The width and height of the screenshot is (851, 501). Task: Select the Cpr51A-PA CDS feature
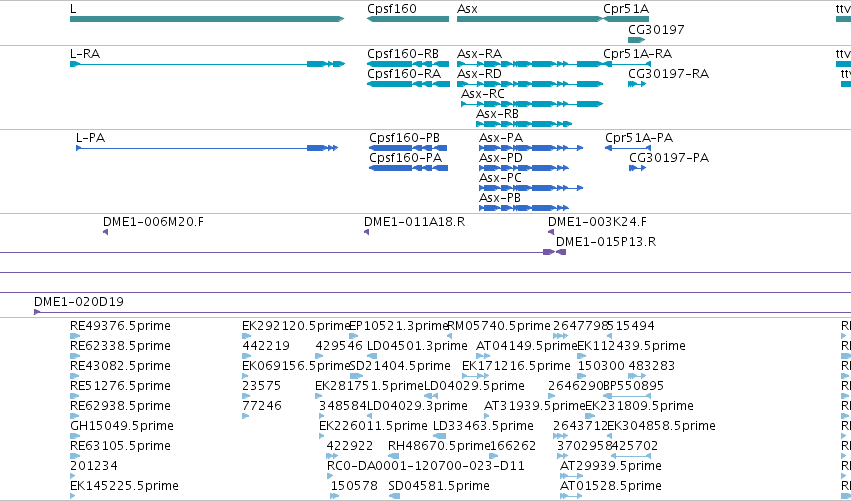coord(627,148)
